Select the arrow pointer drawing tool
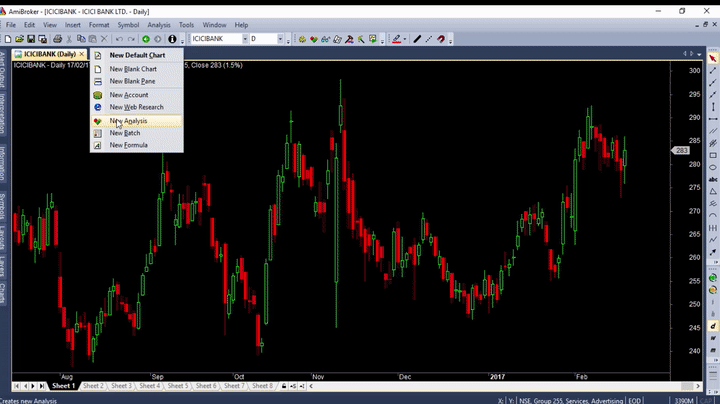 tap(712, 58)
